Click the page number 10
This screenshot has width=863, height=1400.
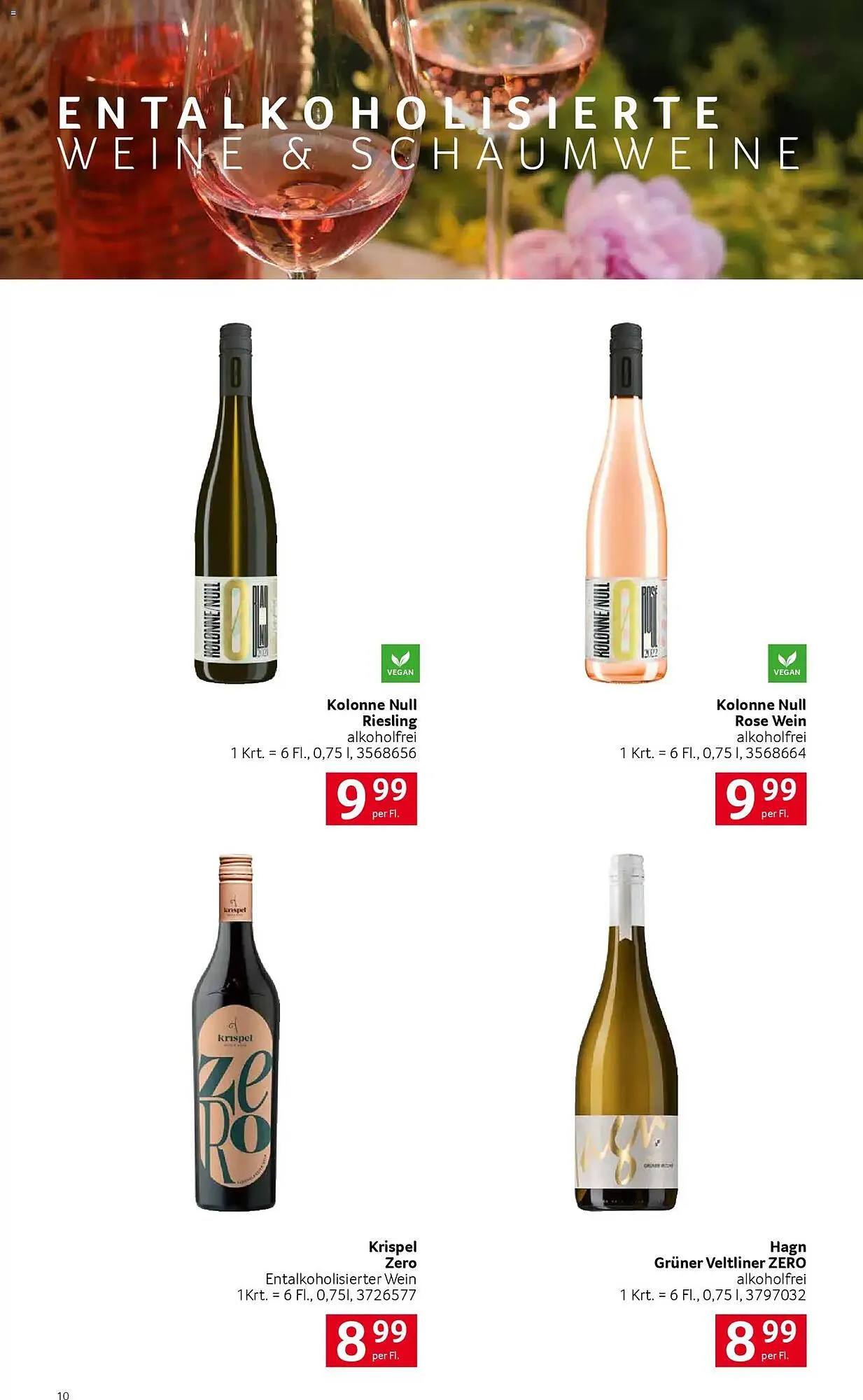click(x=63, y=1395)
